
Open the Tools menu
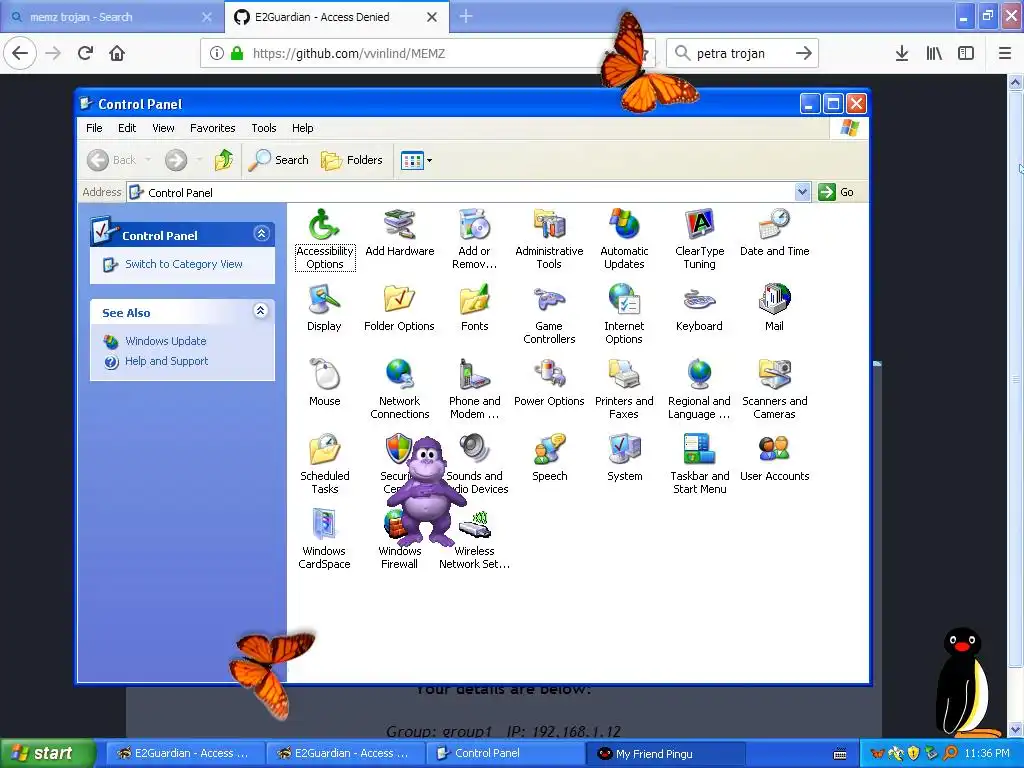[x=264, y=128]
